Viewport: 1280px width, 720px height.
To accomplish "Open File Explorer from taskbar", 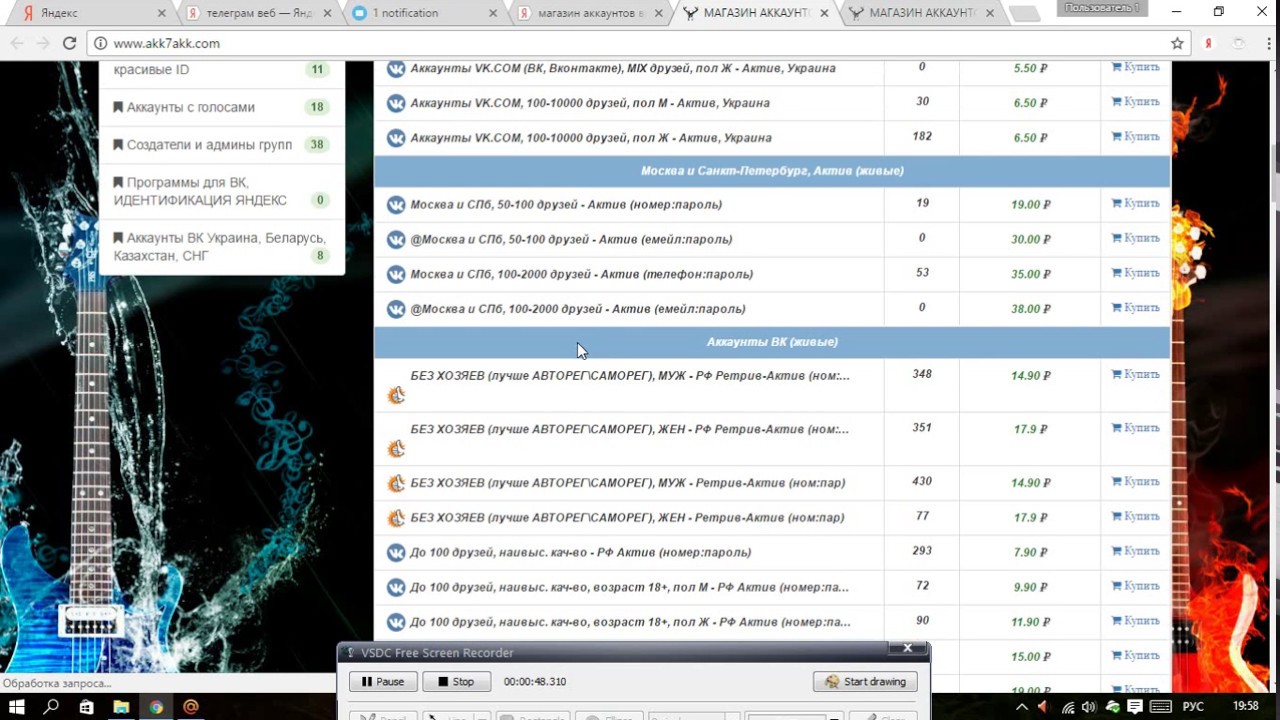I will [121, 707].
